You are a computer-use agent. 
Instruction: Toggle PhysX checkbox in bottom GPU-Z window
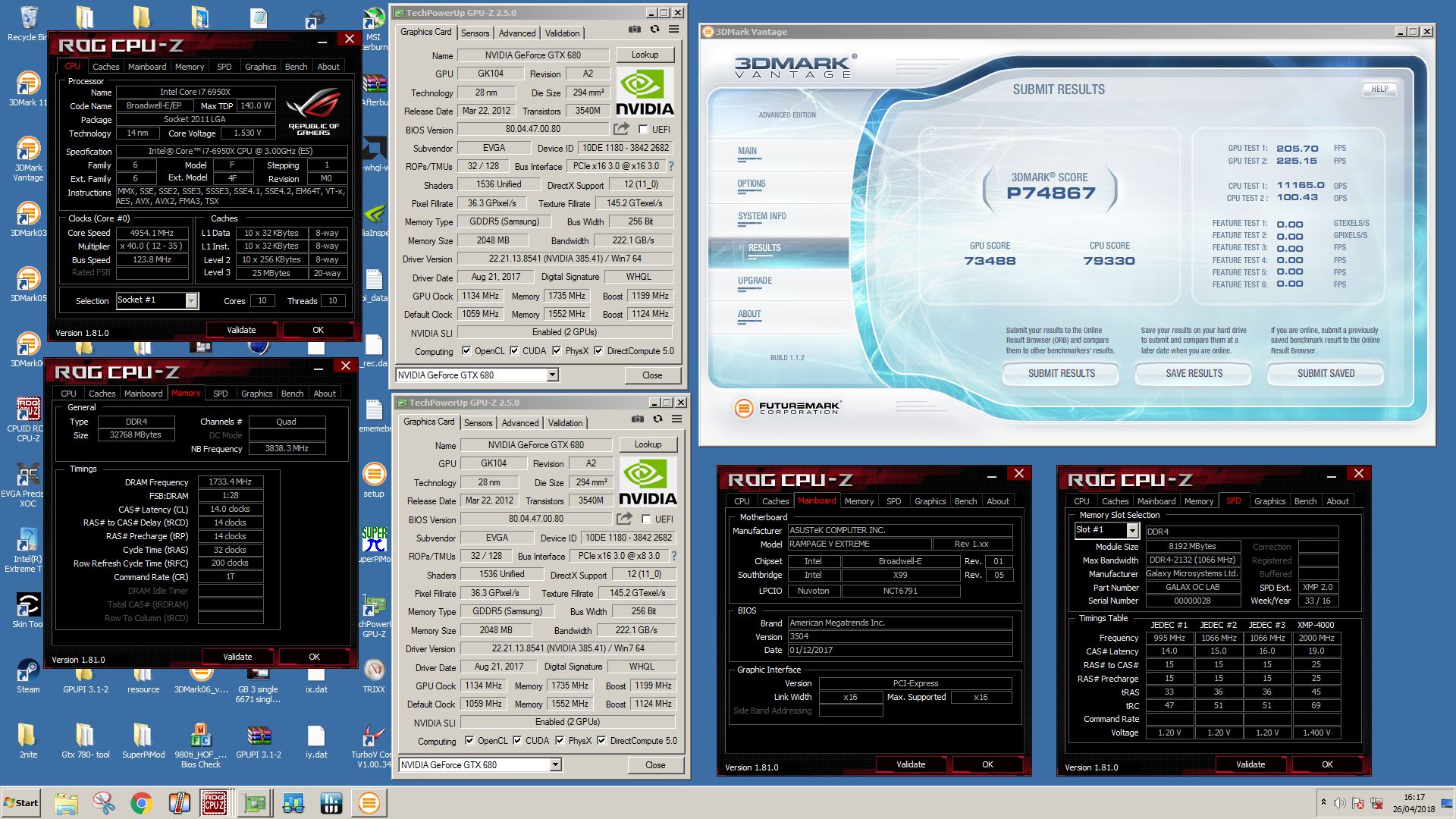[x=560, y=741]
